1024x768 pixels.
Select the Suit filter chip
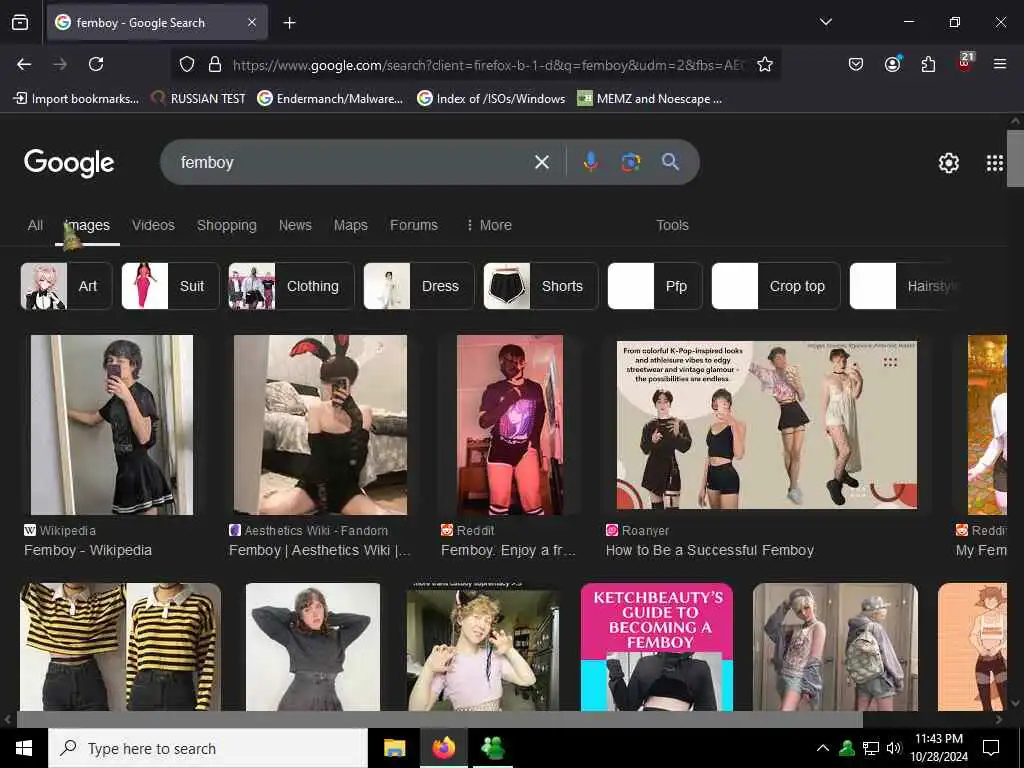(x=170, y=286)
